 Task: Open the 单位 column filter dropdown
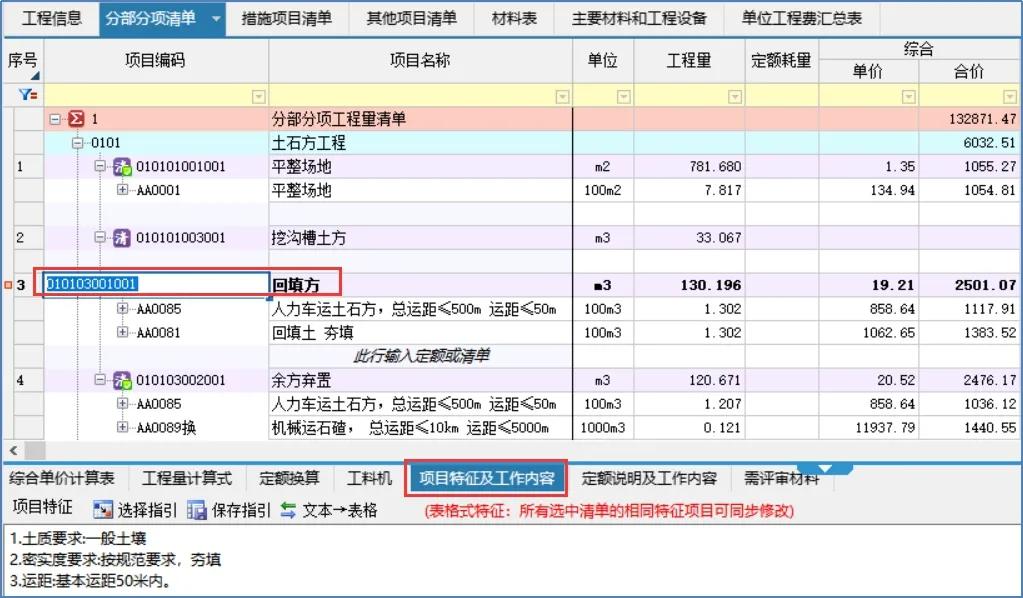click(624, 97)
